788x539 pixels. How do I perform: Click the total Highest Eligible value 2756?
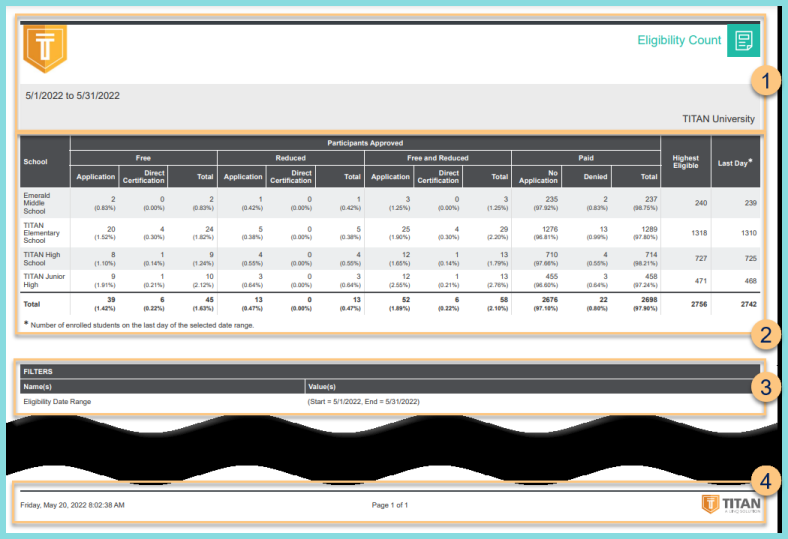tap(699, 304)
